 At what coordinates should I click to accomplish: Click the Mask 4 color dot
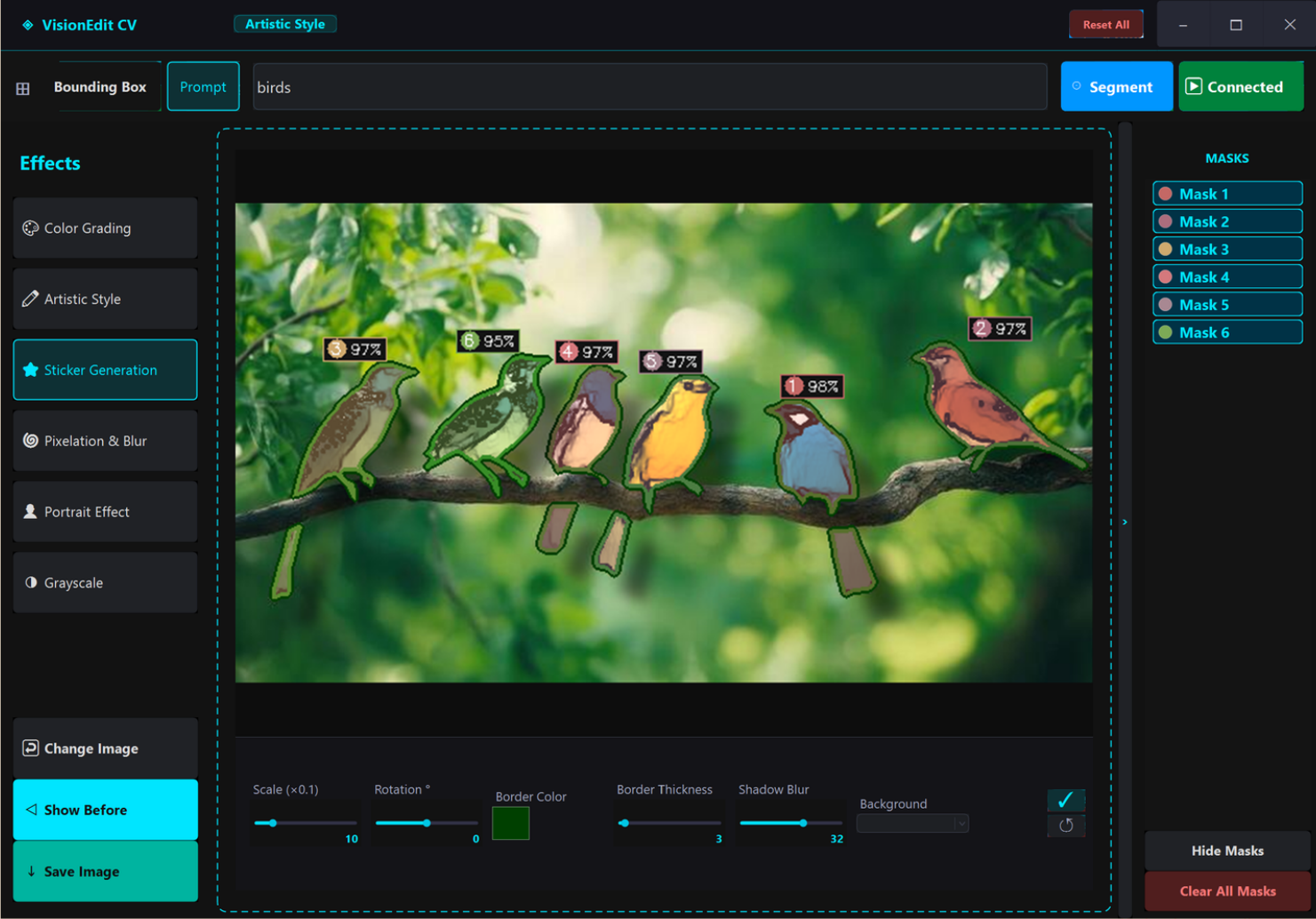coord(1165,276)
